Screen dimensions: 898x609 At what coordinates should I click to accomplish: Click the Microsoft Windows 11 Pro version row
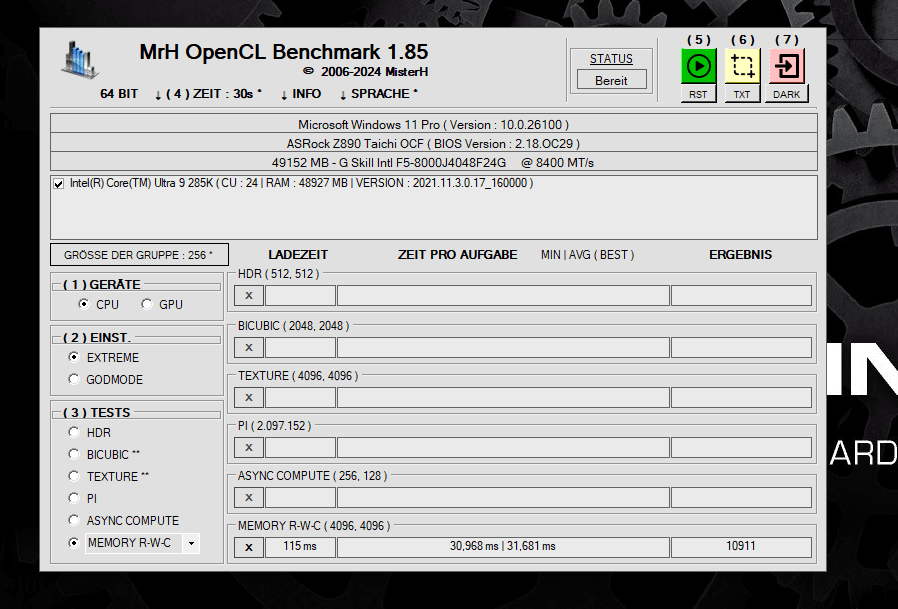coord(434,124)
